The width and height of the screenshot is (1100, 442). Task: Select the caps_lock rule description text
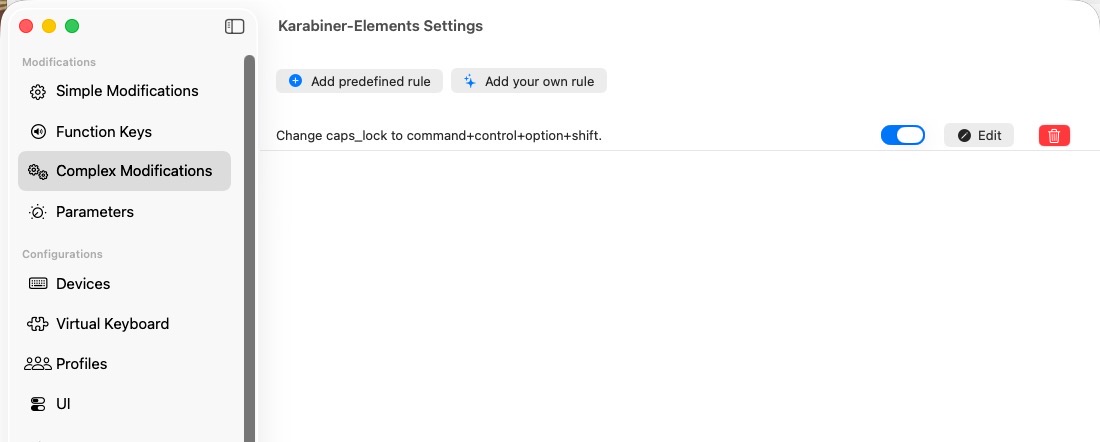point(439,135)
